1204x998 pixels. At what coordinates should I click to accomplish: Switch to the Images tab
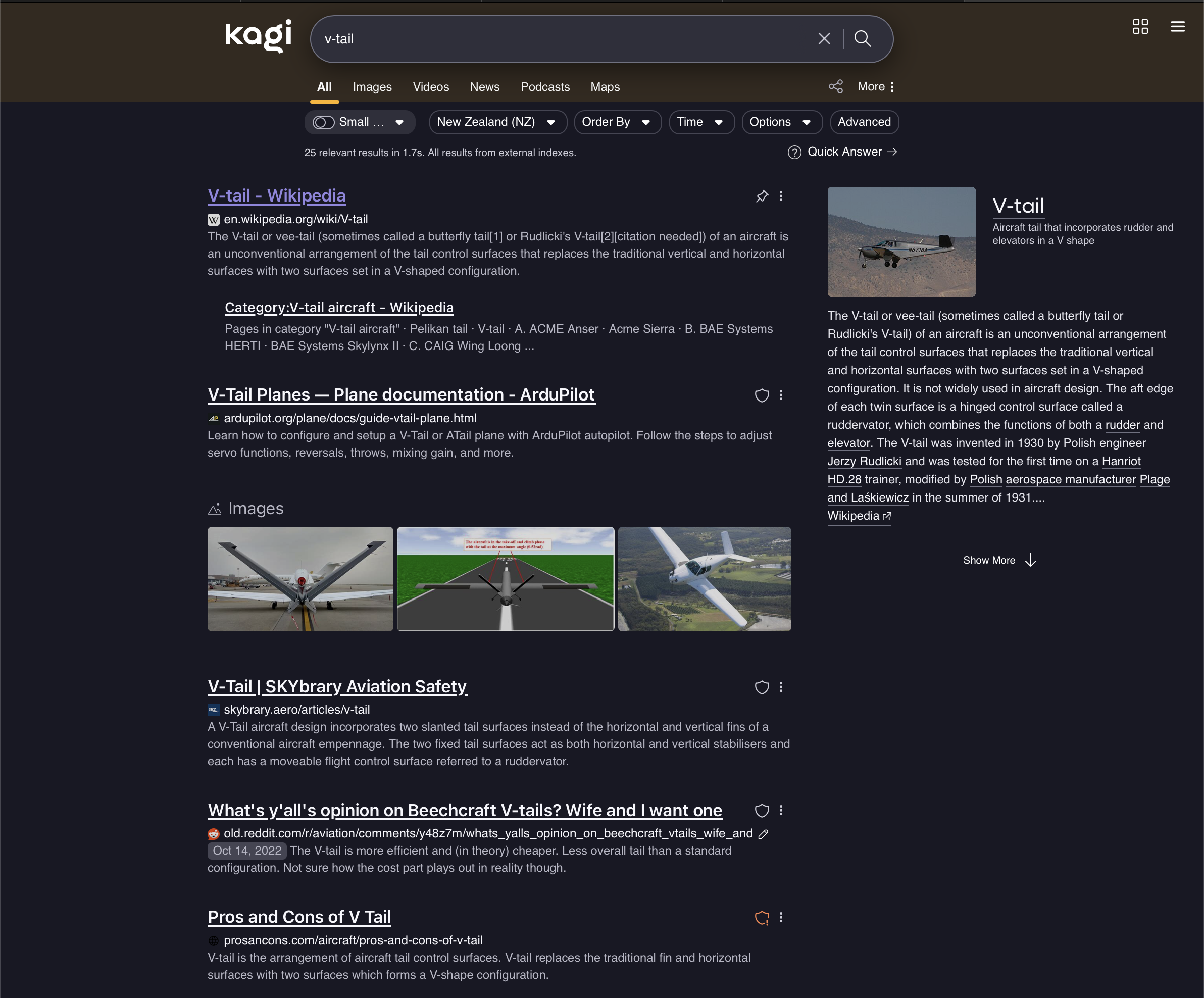click(372, 86)
